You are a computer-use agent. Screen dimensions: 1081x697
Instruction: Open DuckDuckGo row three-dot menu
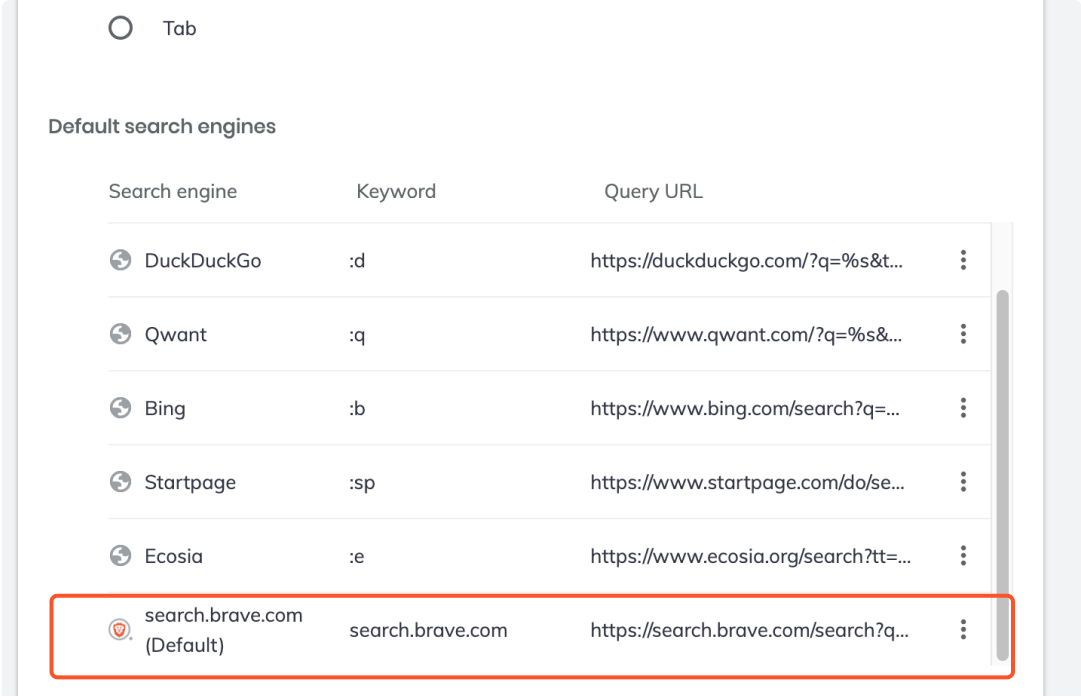coord(963,260)
